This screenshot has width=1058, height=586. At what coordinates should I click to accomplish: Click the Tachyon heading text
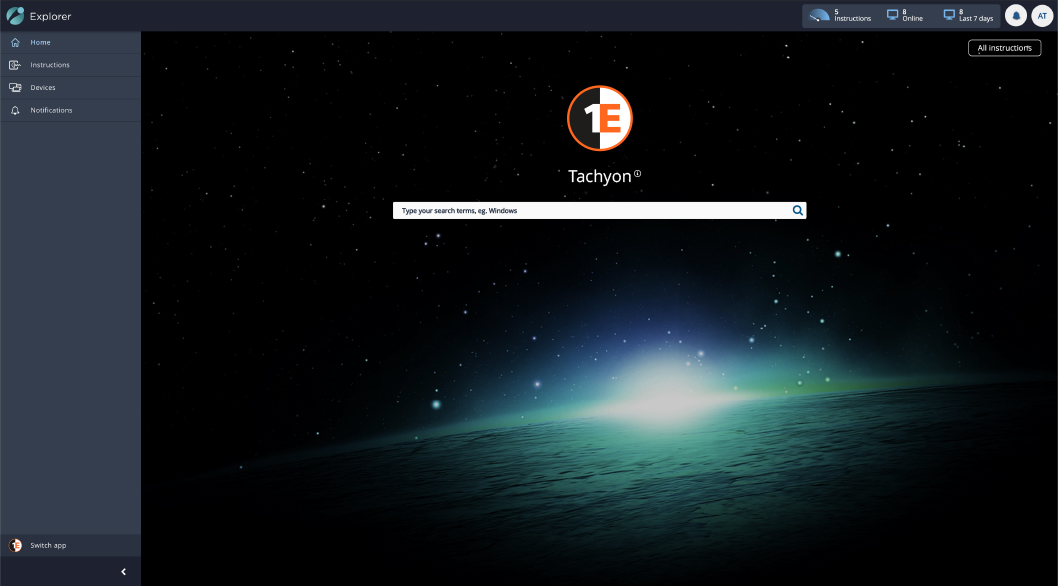[600, 177]
